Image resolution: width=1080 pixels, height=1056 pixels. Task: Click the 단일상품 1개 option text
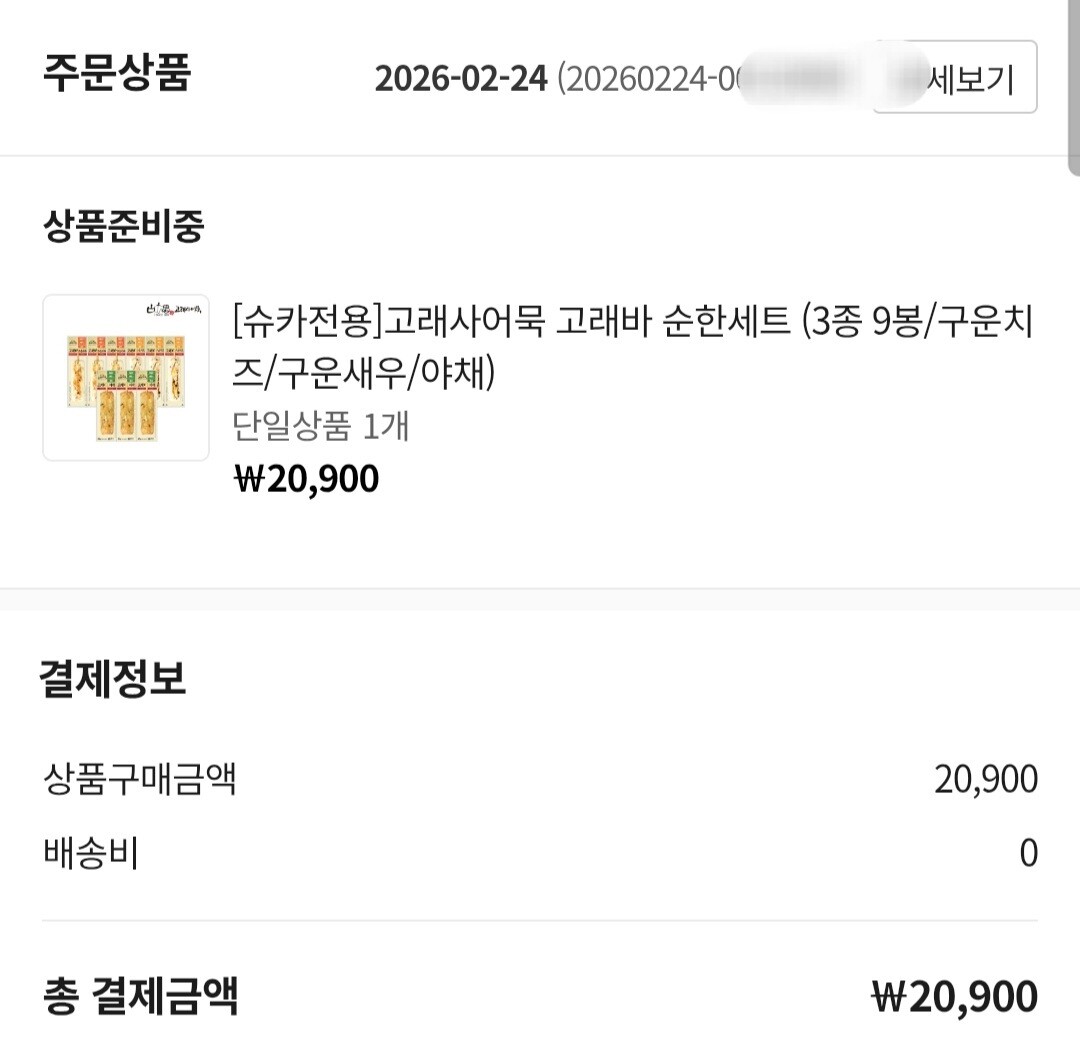click(x=321, y=427)
